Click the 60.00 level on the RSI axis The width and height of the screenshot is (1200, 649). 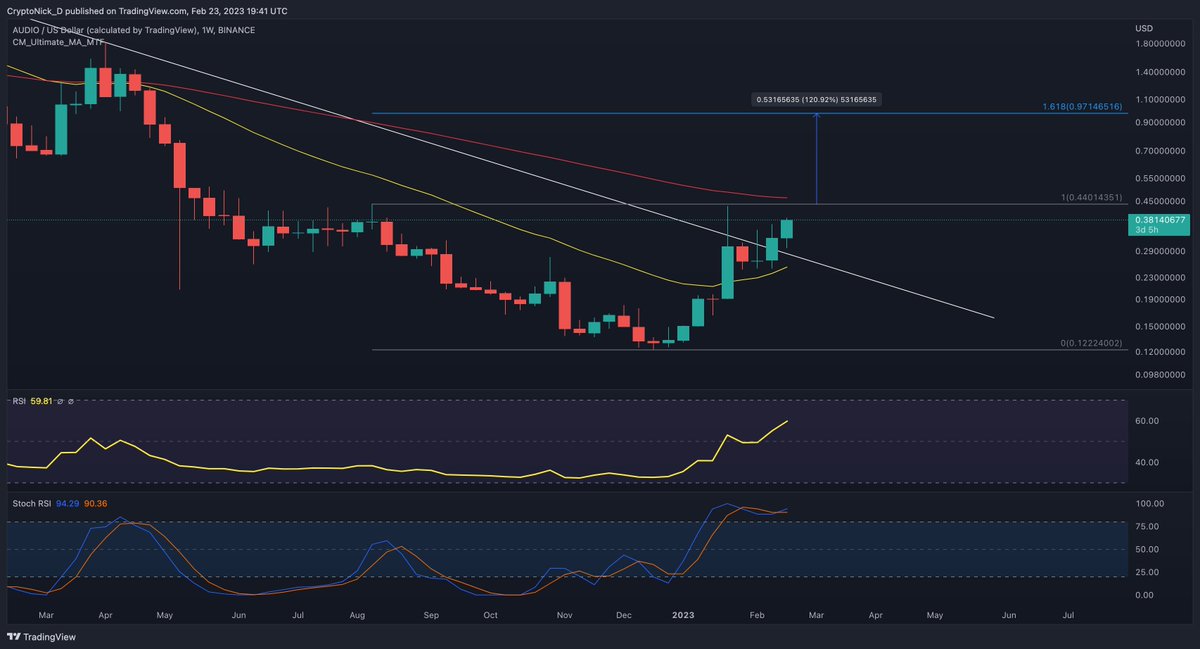click(x=1146, y=421)
